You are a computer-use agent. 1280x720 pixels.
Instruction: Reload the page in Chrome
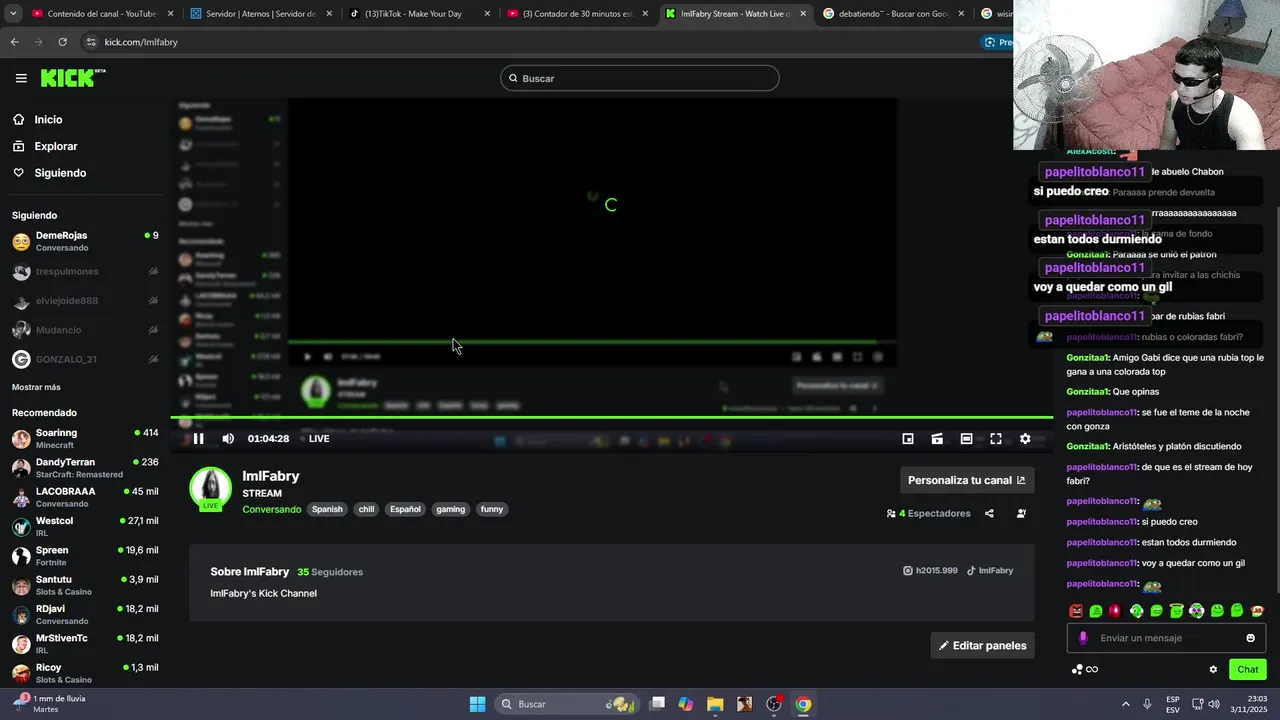62,42
